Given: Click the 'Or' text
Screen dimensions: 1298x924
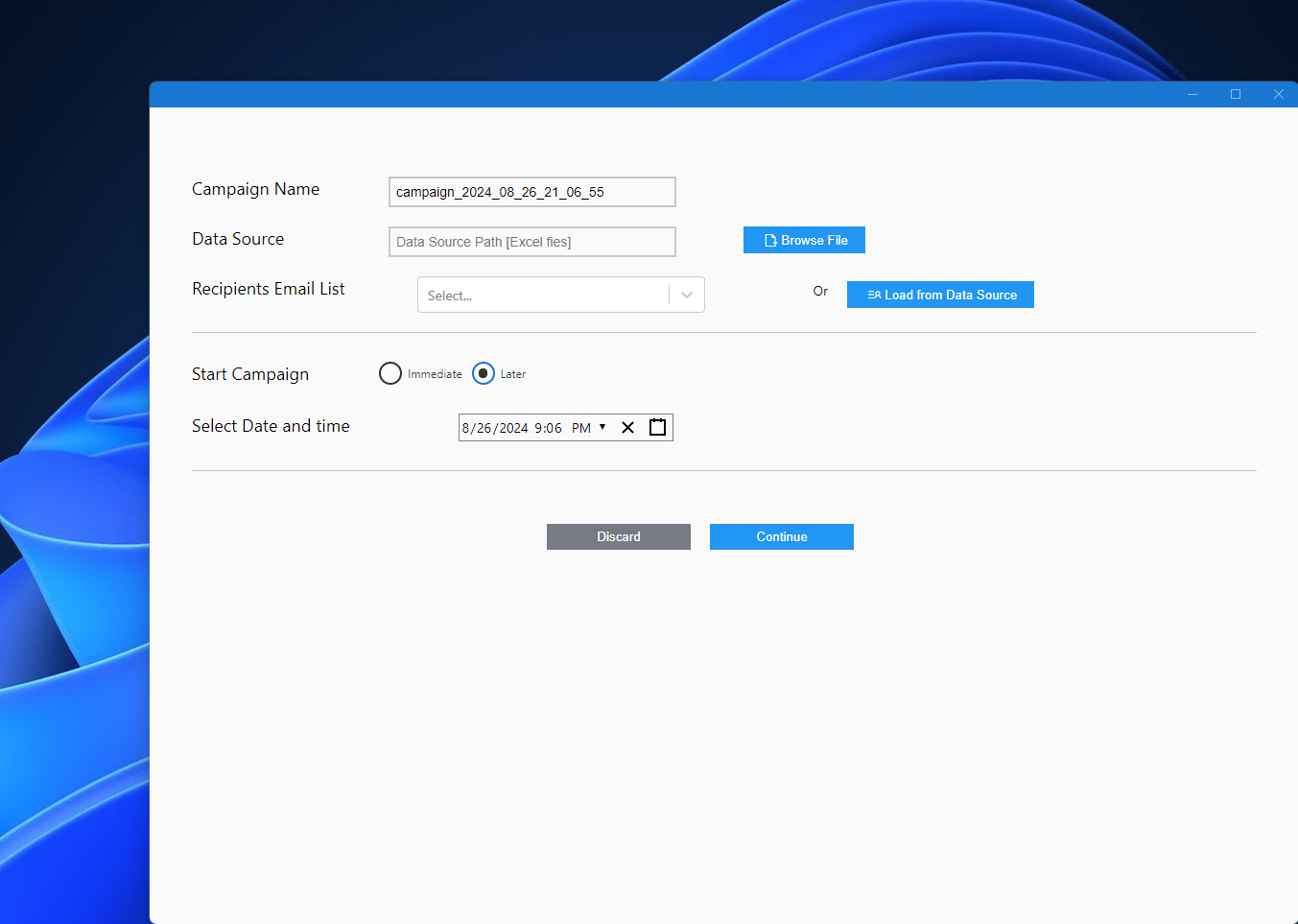Looking at the screenshot, I should [820, 291].
